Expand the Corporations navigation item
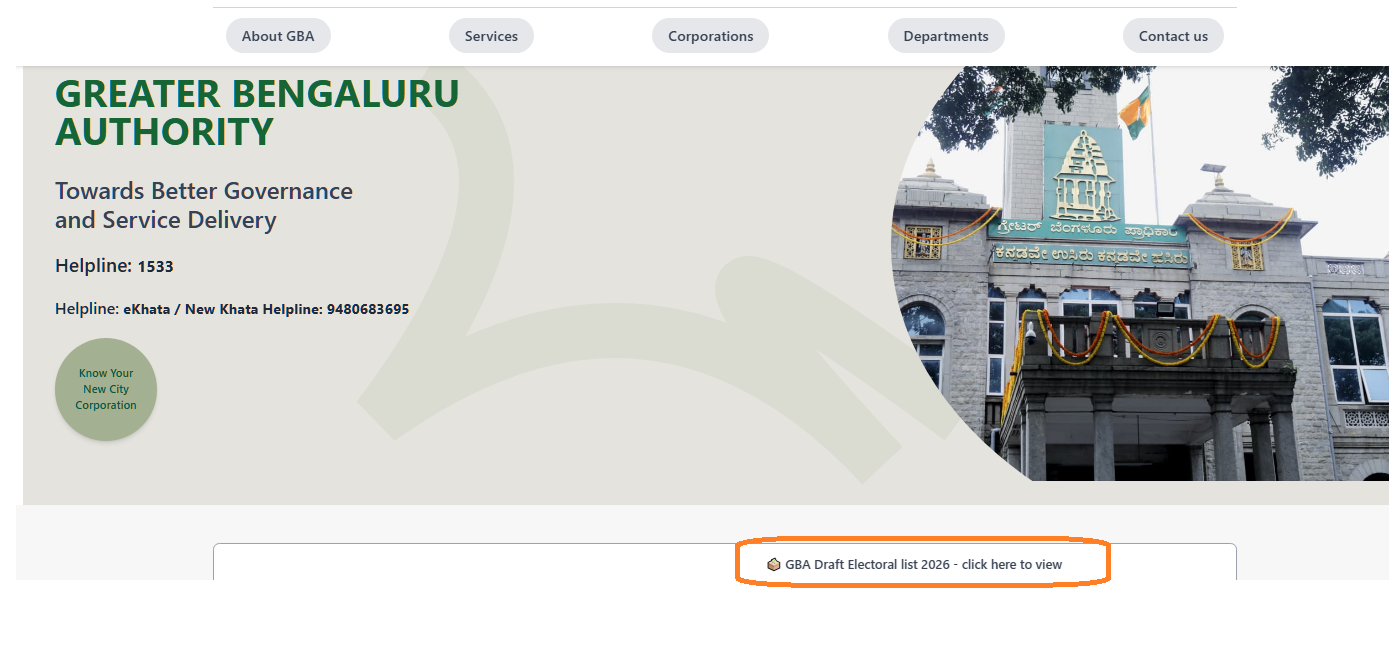 [x=710, y=35]
